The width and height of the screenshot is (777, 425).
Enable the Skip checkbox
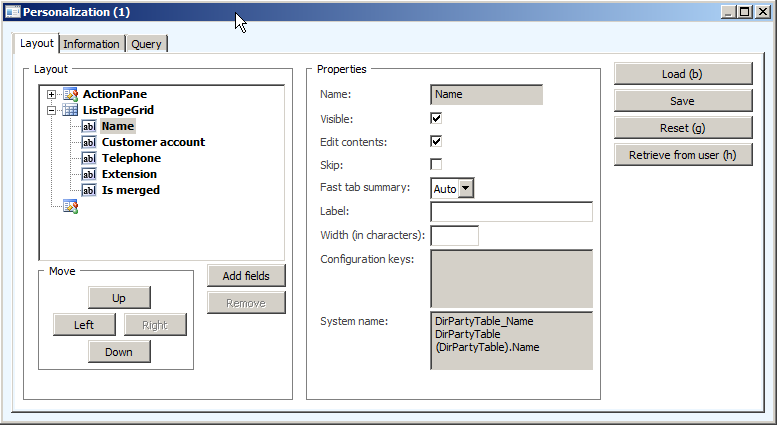coord(436,164)
